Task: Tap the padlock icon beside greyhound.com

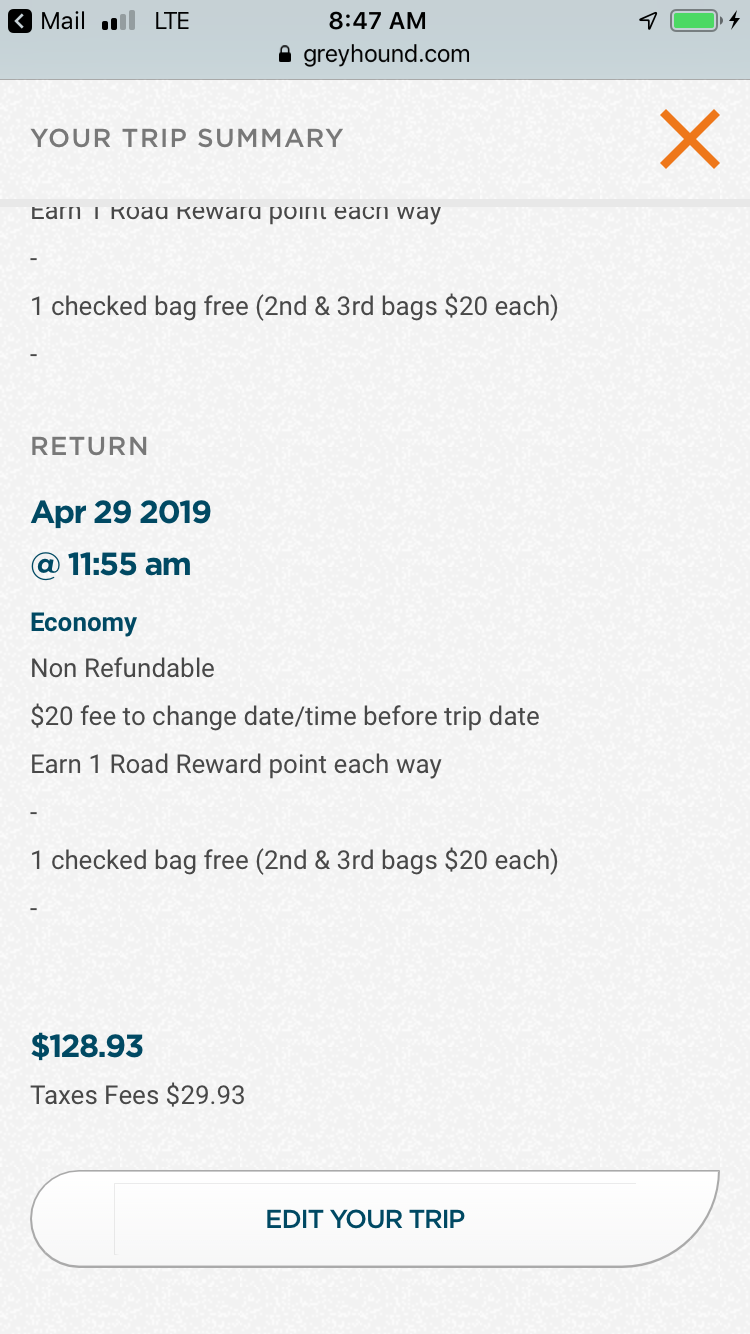Action: click(286, 55)
